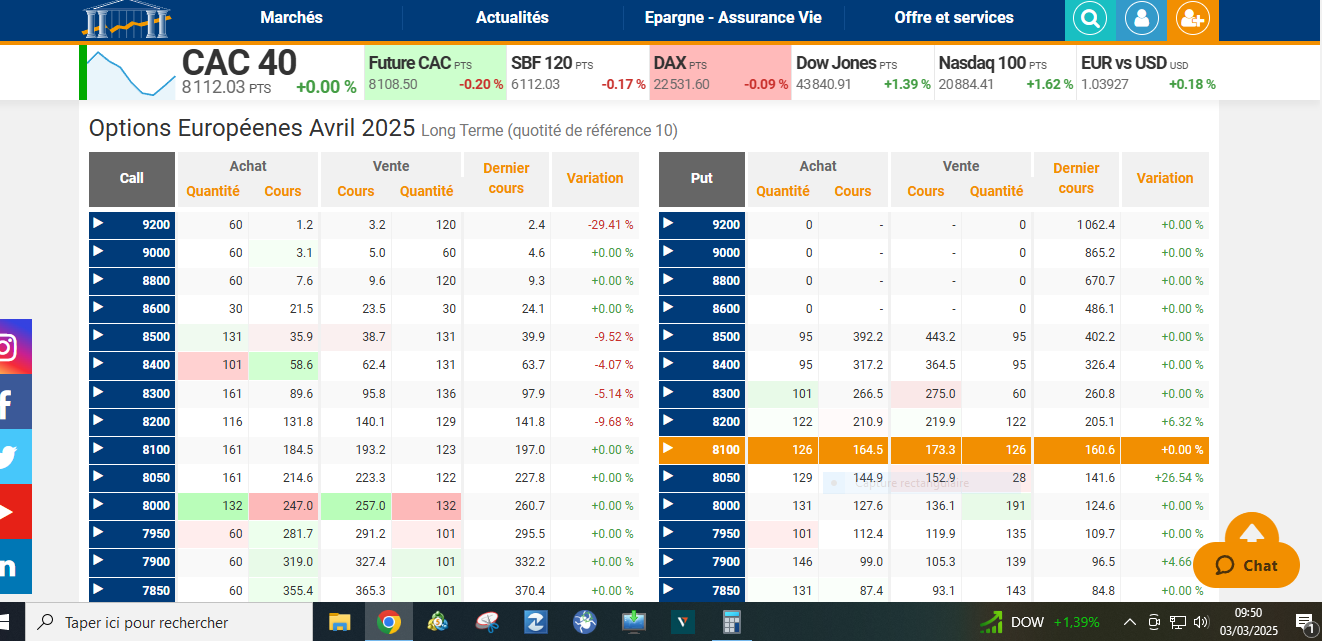Image resolution: width=1322 pixels, height=641 pixels.
Task: Open the Marchés menu
Action: pos(291,18)
